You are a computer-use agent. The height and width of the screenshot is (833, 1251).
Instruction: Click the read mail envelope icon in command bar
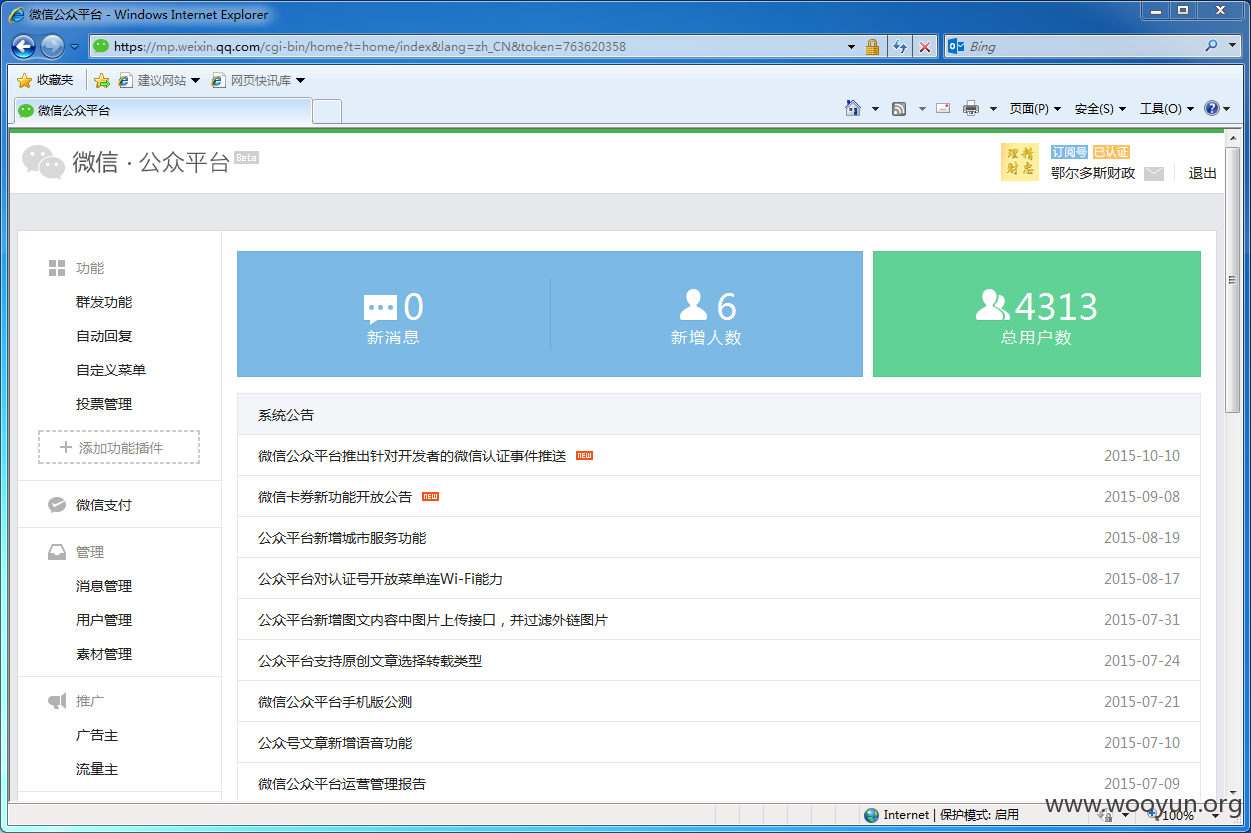point(943,108)
